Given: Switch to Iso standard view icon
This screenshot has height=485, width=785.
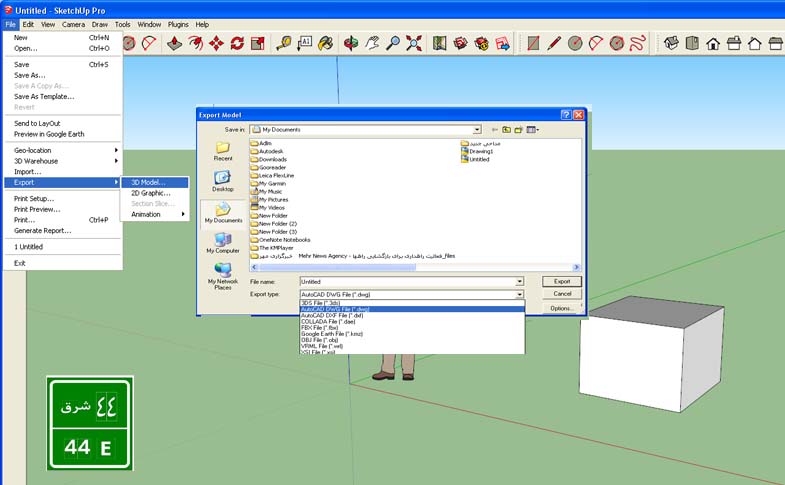Looking at the screenshot, I should (670, 43).
